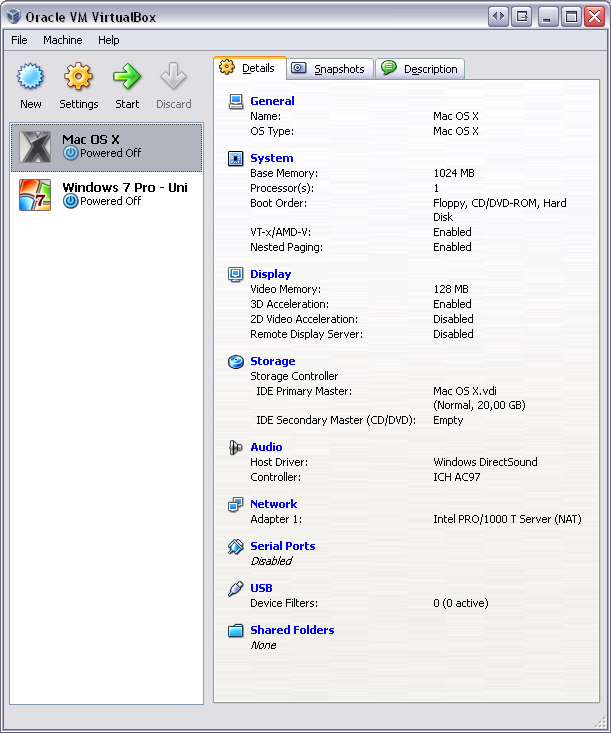Open the Network settings link
This screenshot has height=733, width=611.
coord(273,504)
